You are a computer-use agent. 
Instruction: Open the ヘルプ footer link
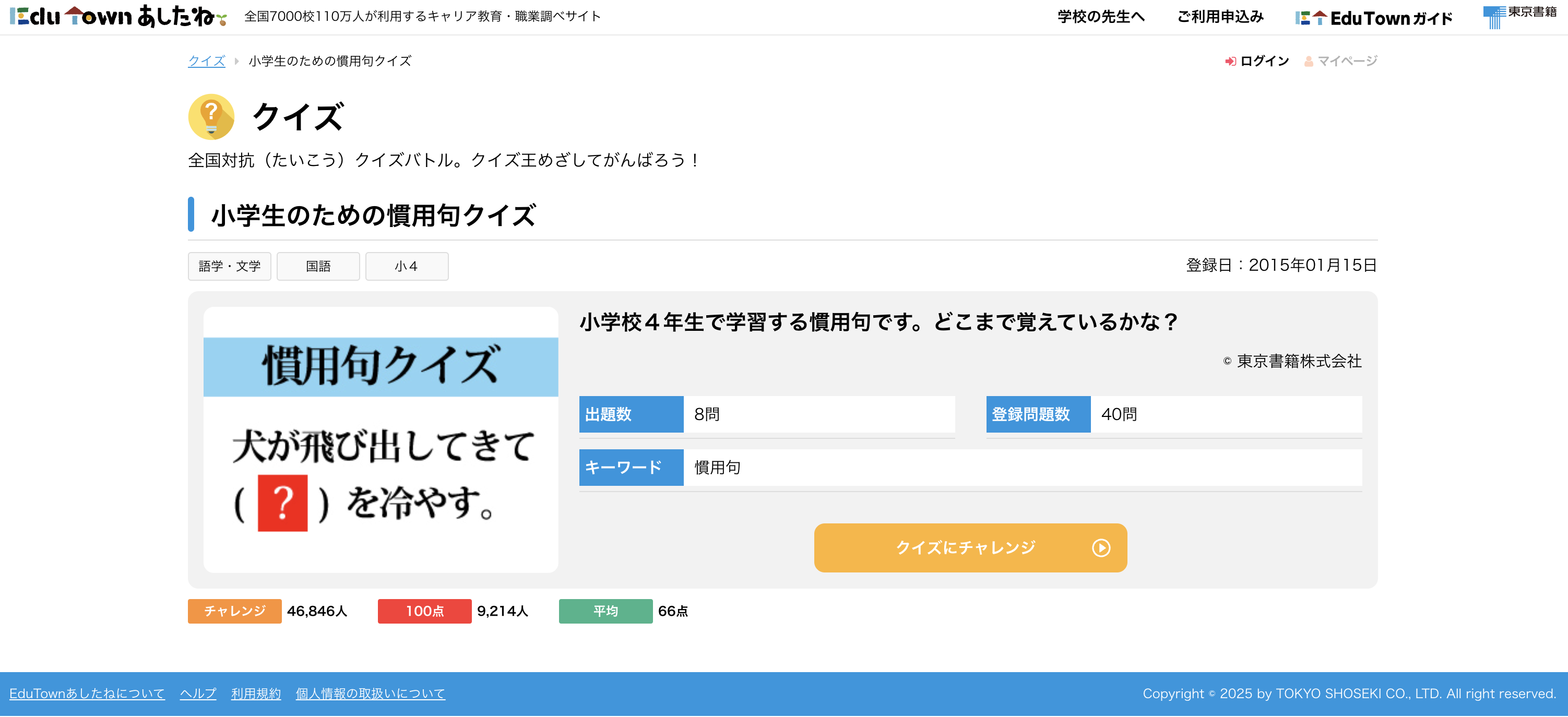click(x=198, y=694)
